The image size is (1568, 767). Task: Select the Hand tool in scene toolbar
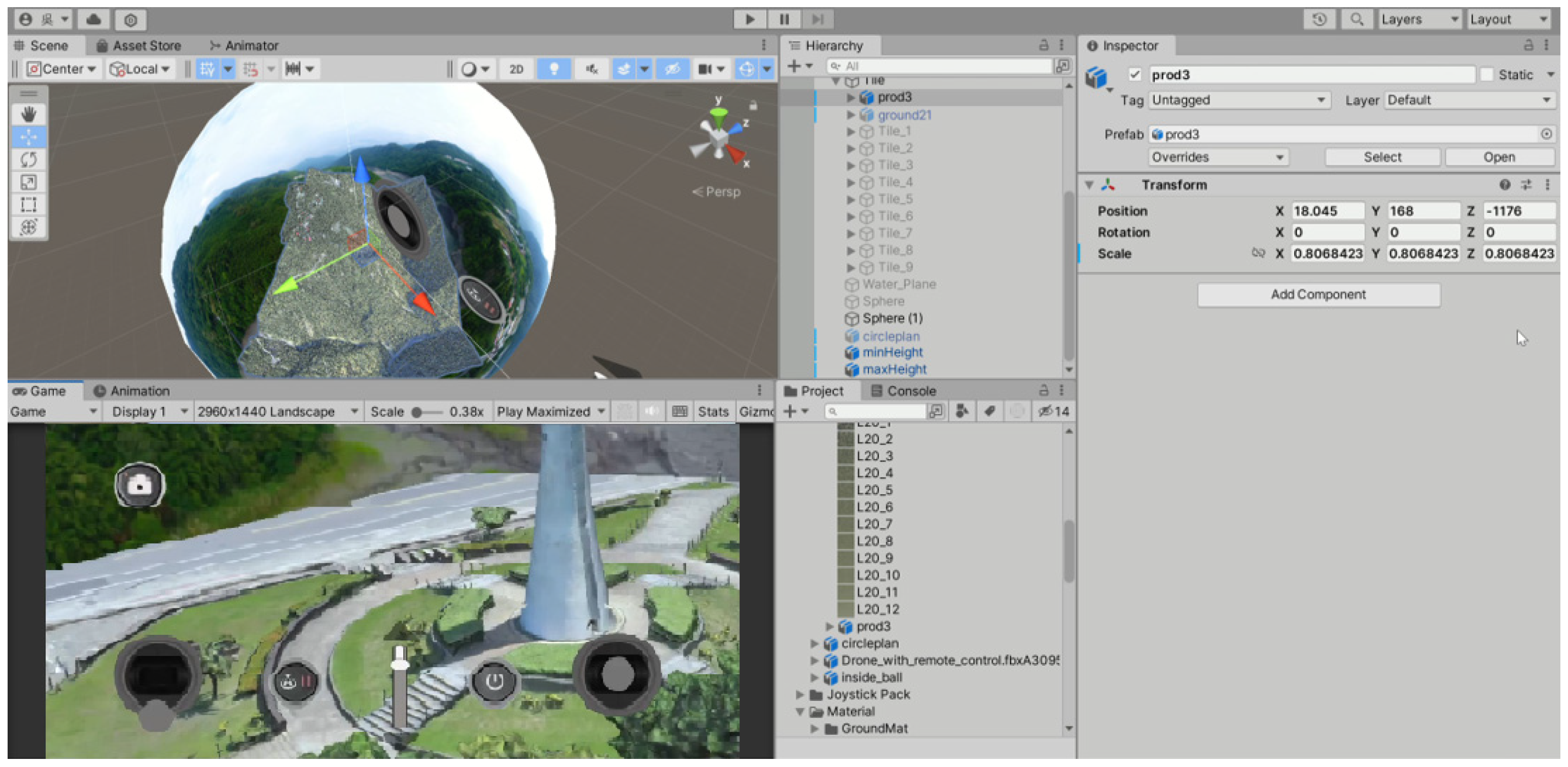(28, 115)
